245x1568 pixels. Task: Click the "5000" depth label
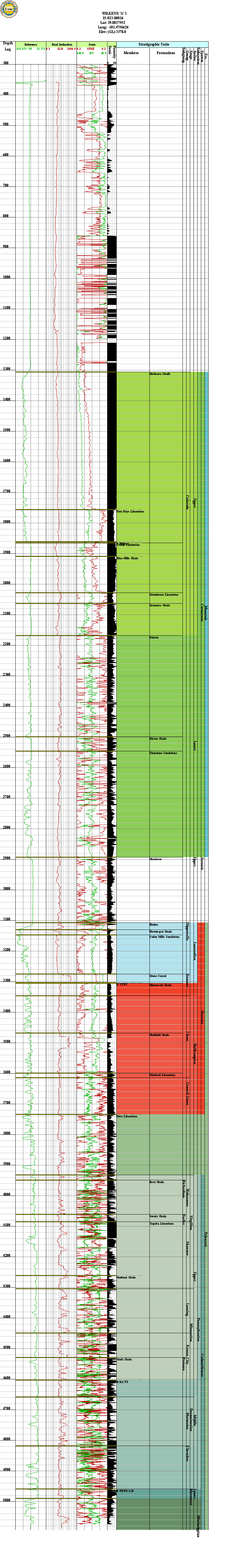(x=7, y=1500)
